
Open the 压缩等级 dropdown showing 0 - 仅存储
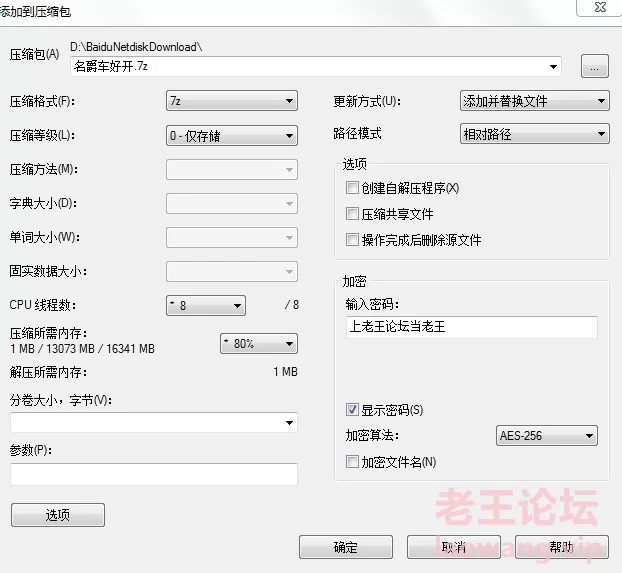(x=232, y=136)
